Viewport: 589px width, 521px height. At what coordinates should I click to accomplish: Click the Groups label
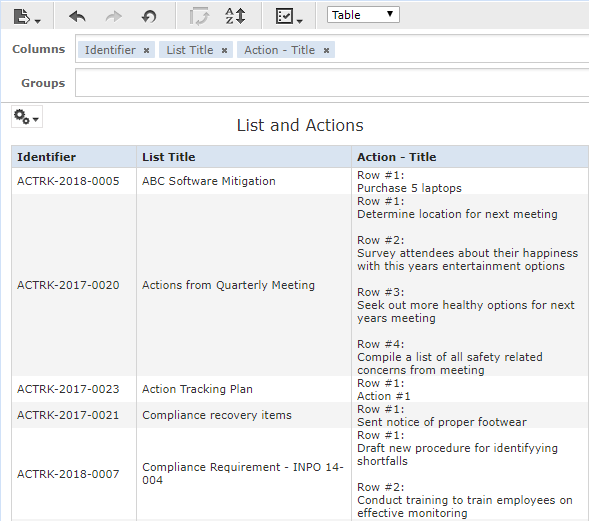click(43, 83)
